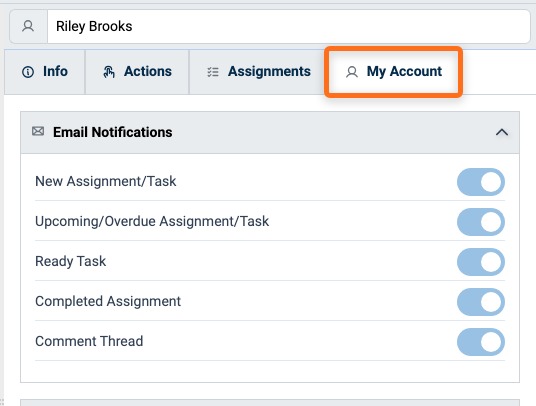Click the Upcoming/Overdue Assignment/Task label

click(152, 221)
